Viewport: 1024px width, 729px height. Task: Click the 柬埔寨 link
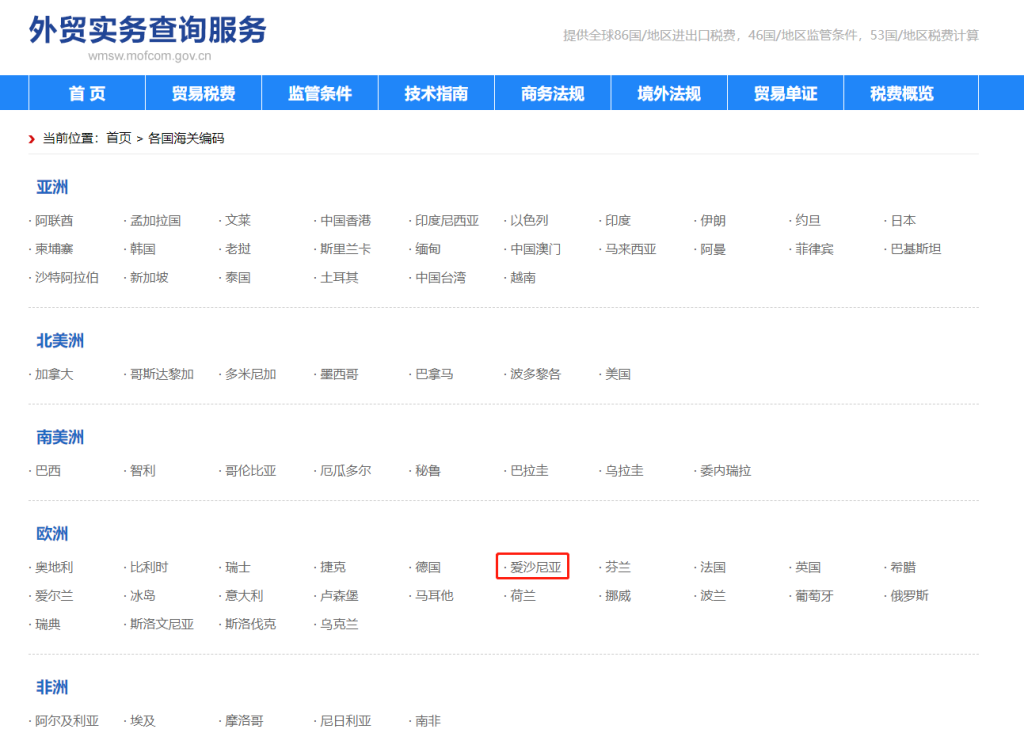coord(54,249)
